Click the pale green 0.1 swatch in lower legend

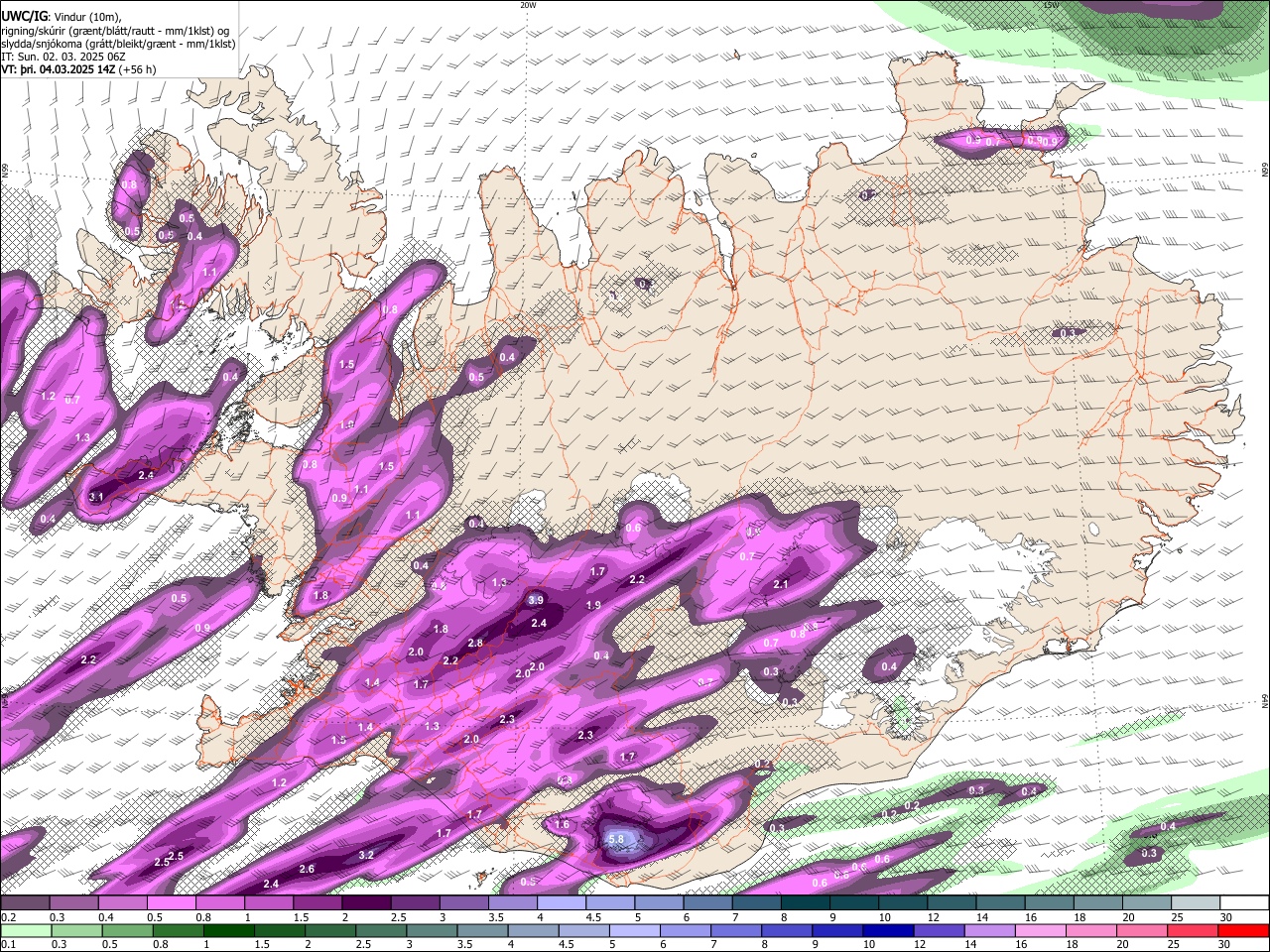(25, 930)
